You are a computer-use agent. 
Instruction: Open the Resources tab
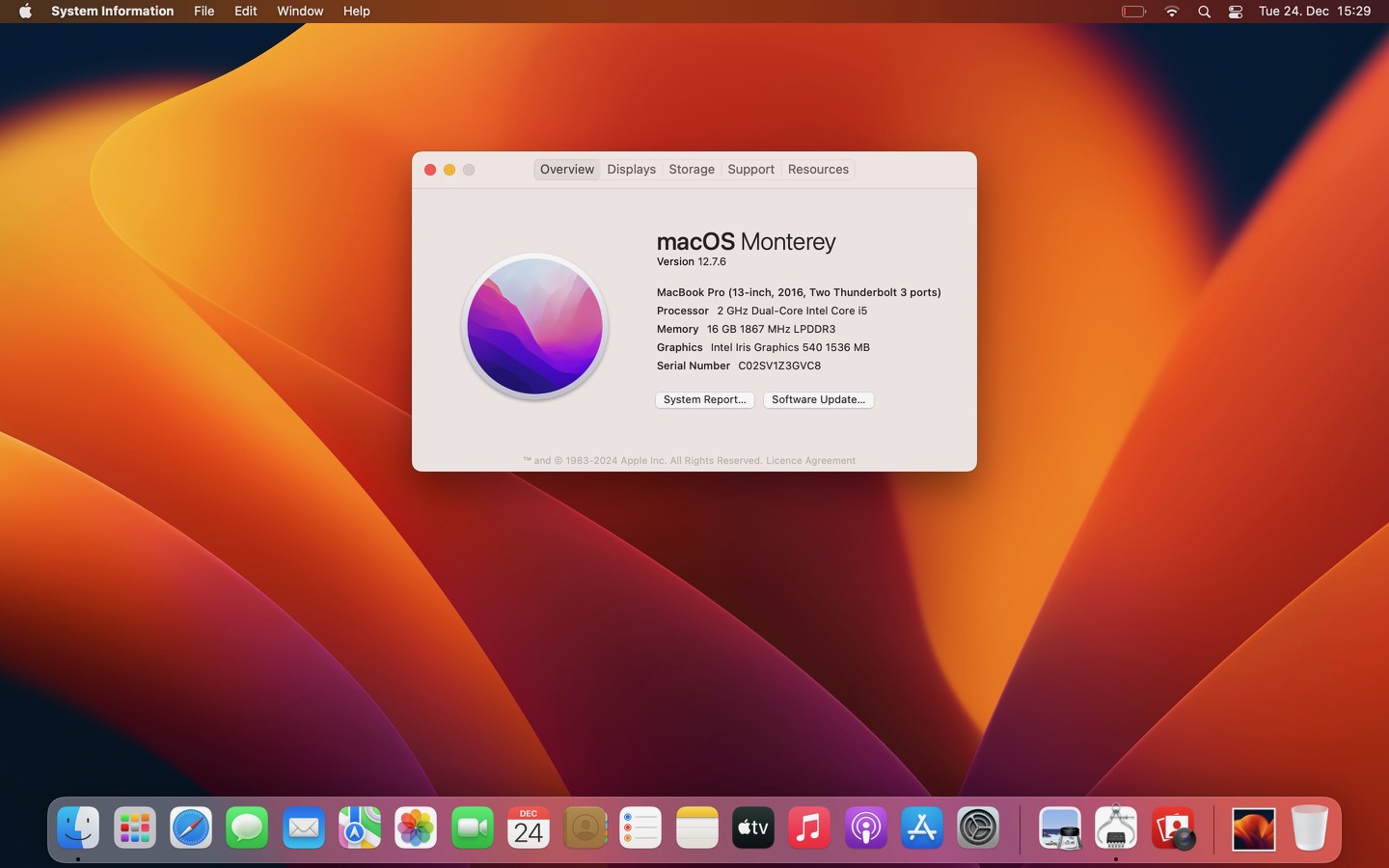coord(818,170)
